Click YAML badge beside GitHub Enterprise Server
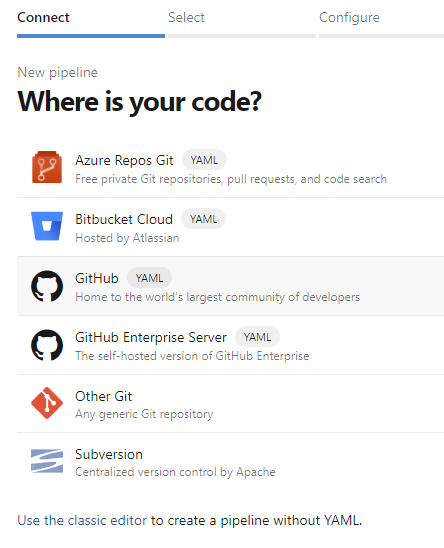444x548 pixels. click(x=257, y=337)
